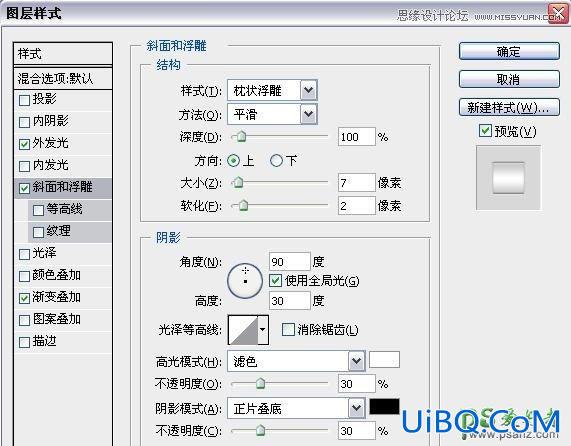Enable the 投影 drop shadow checkbox
571x446 pixels.
tap(24, 100)
